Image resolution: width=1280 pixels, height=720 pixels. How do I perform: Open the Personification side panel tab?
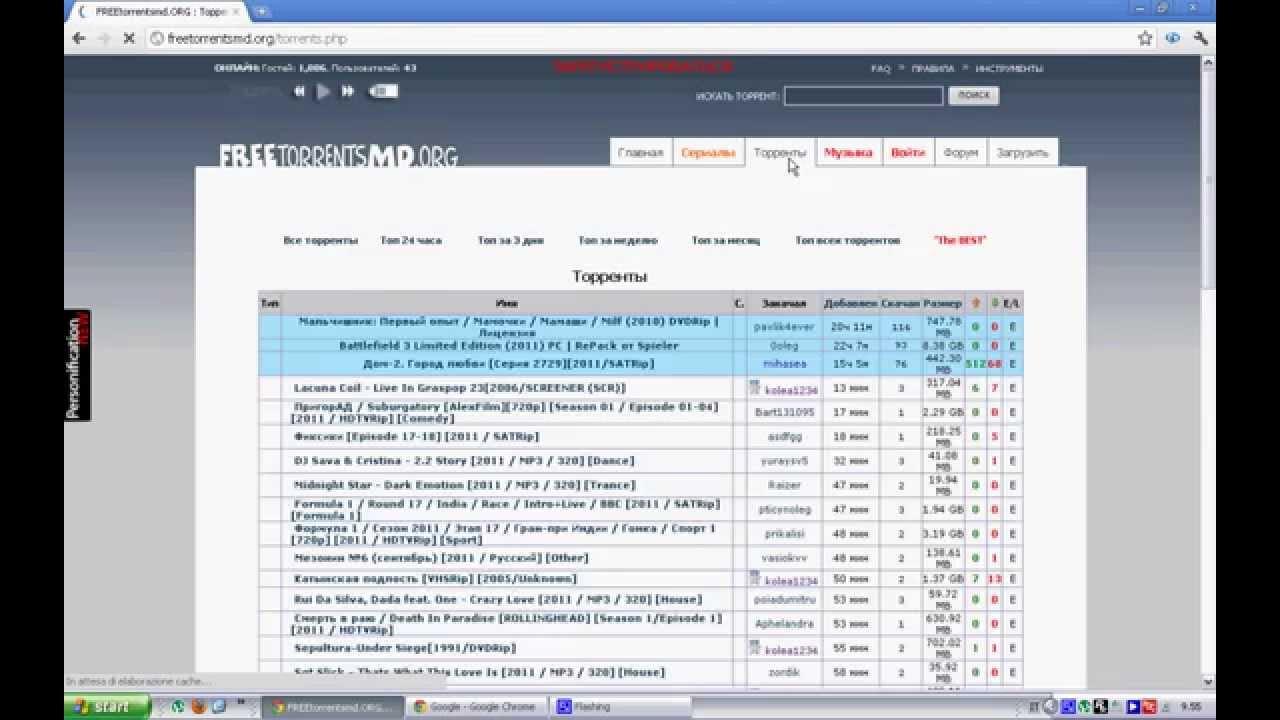click(x=77, y=364)
